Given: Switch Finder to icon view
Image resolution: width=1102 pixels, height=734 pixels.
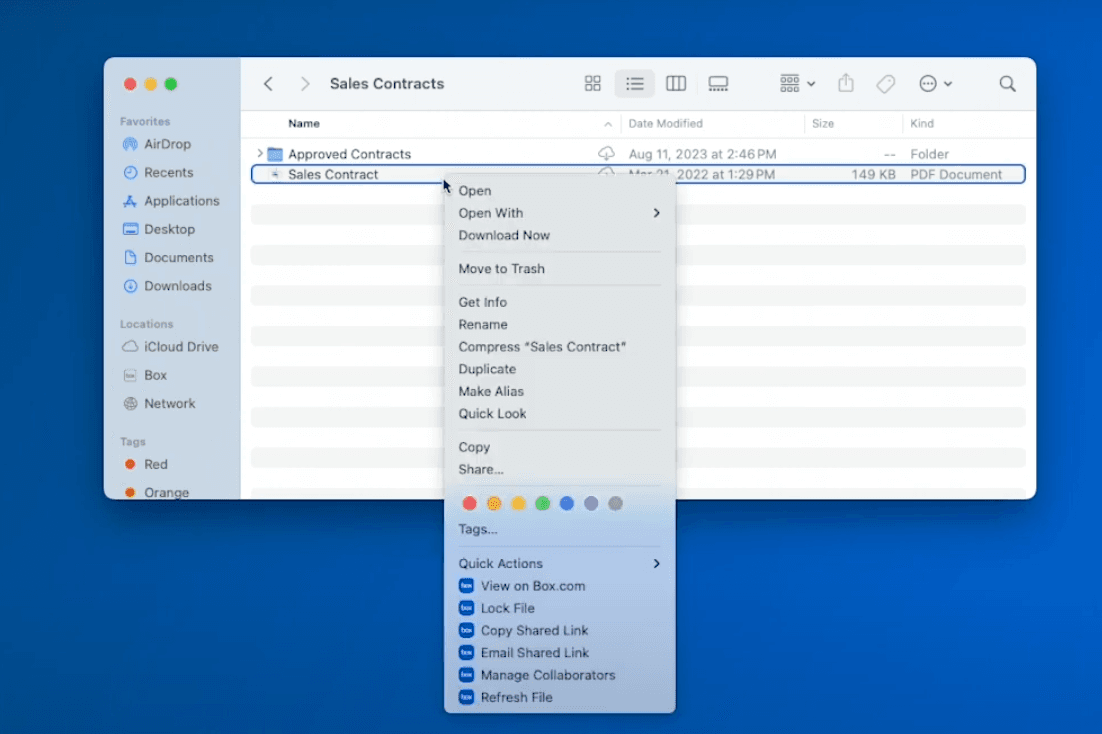Looking at the screenshot, I should [593, 84].
